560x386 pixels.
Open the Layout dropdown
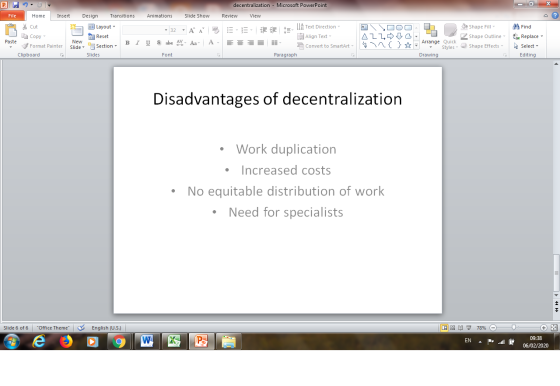(102, 27)
